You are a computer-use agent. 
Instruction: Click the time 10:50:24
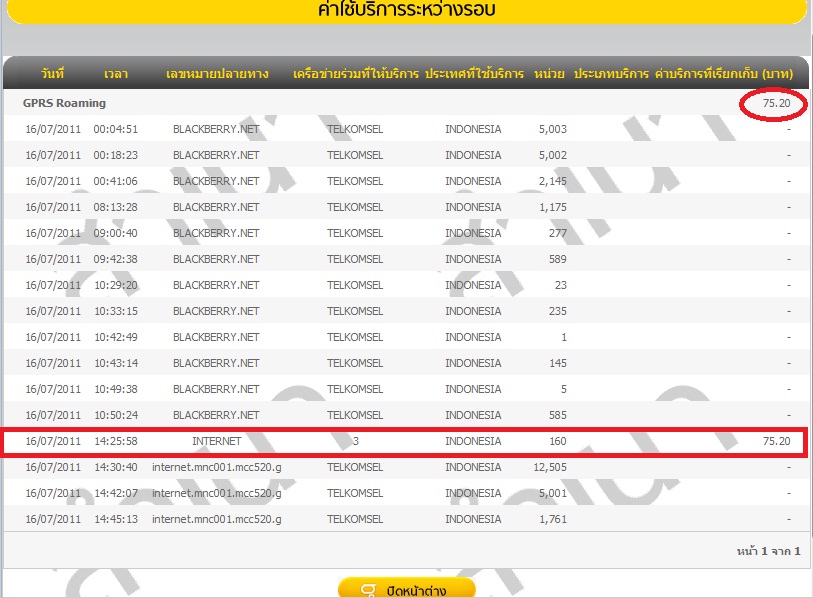pos(116,415)
